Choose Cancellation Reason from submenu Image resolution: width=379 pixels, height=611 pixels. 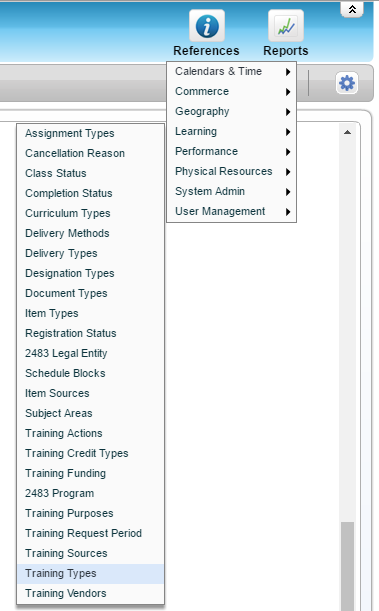90,154
